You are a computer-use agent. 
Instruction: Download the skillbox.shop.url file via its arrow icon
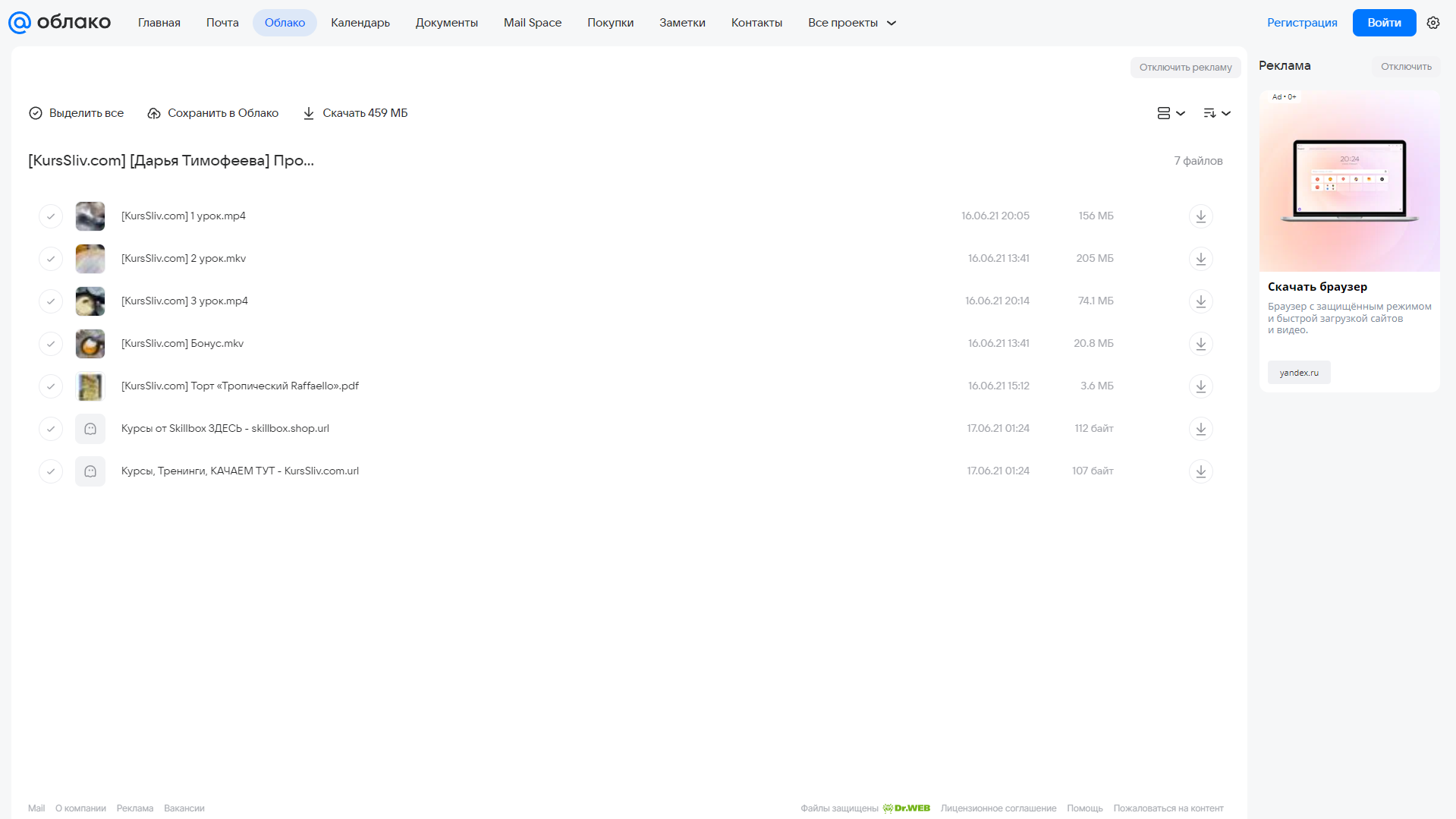[1200, 429]
